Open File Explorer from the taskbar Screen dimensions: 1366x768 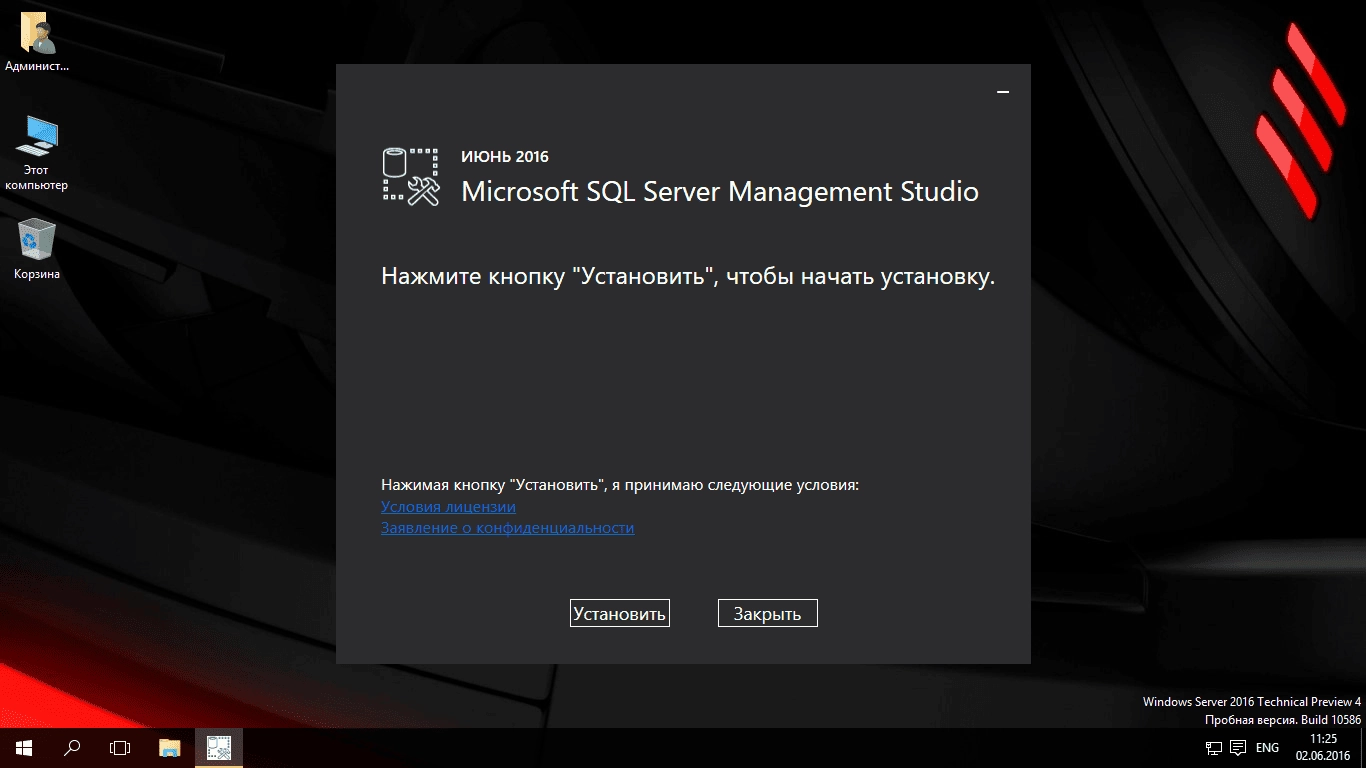tap(170, 747)
